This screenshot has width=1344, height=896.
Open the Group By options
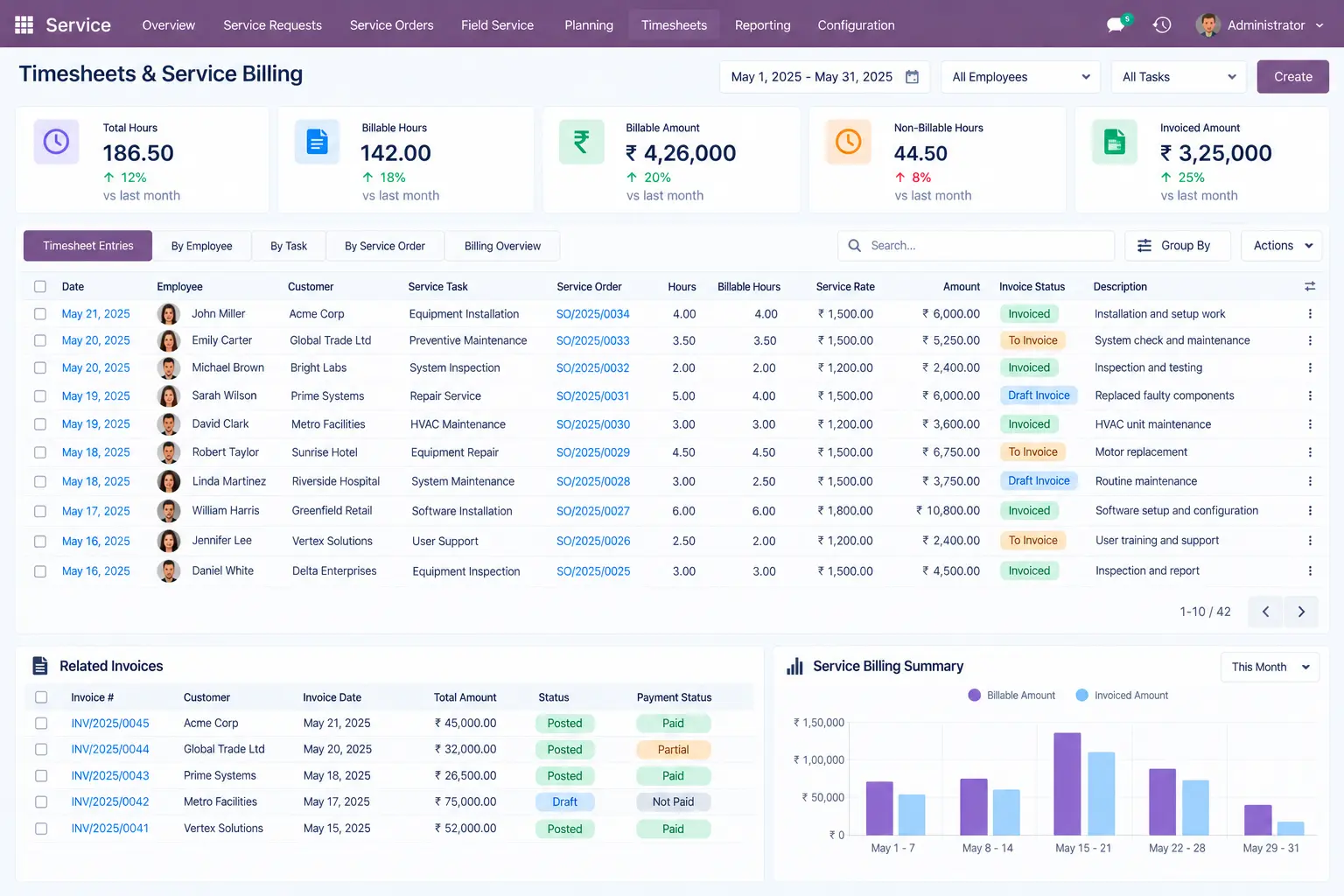click(1178, 246)
